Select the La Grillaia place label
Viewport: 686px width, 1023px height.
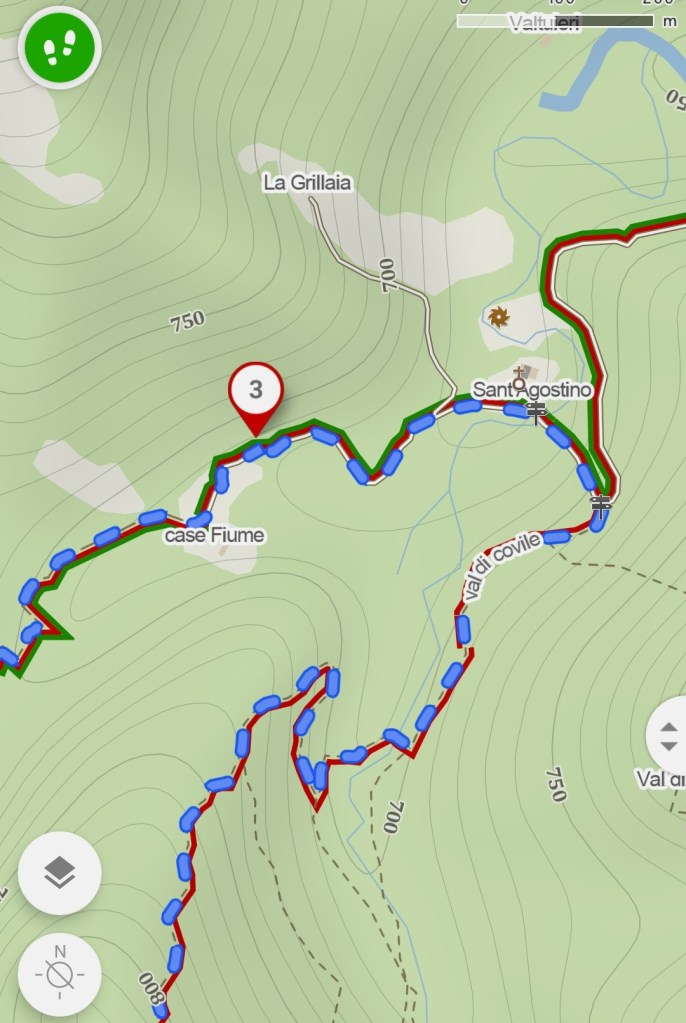[x=307, y=182]
